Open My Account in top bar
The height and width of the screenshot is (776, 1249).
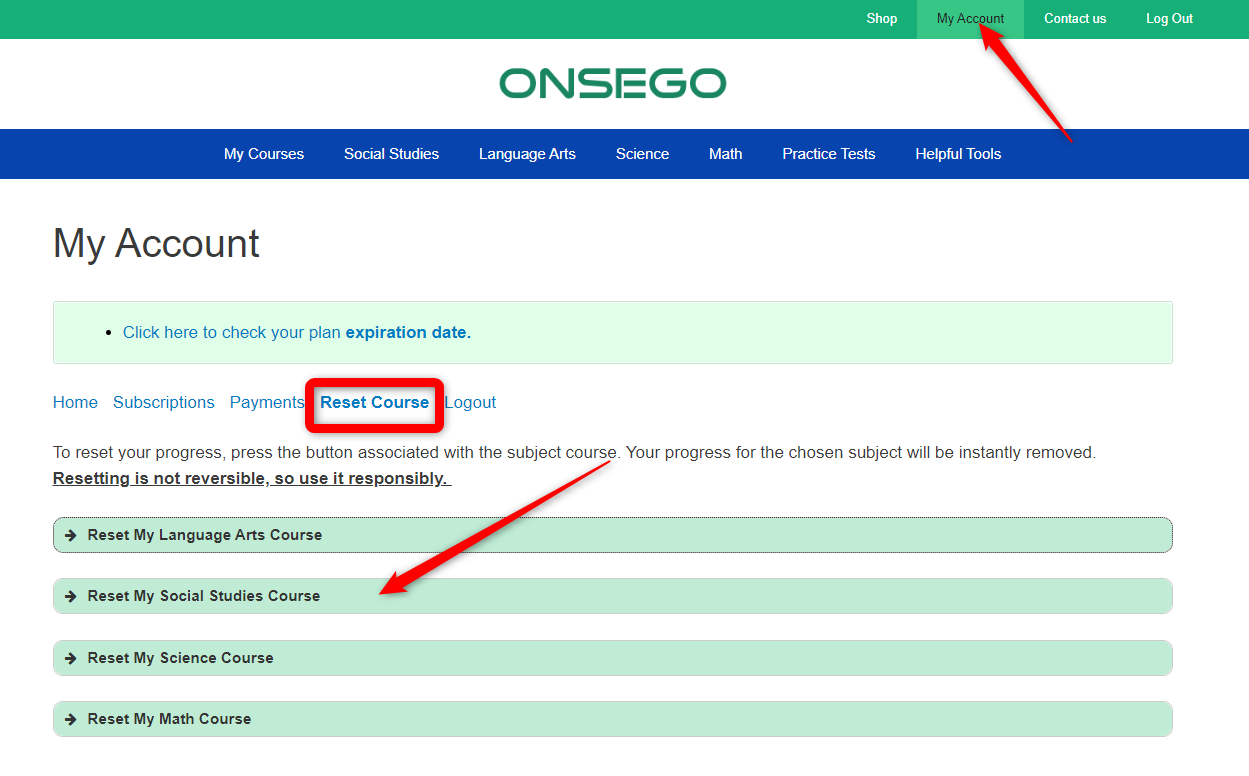coord(970,19)
